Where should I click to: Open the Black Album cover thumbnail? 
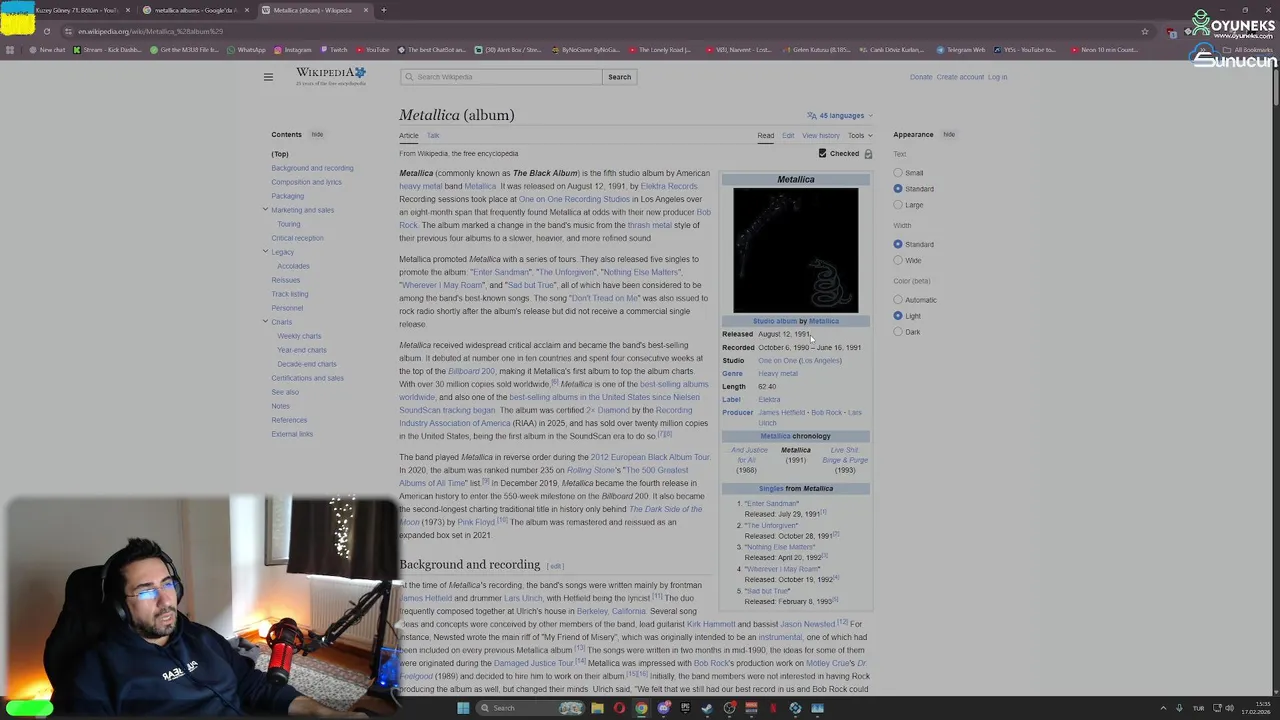795,250
